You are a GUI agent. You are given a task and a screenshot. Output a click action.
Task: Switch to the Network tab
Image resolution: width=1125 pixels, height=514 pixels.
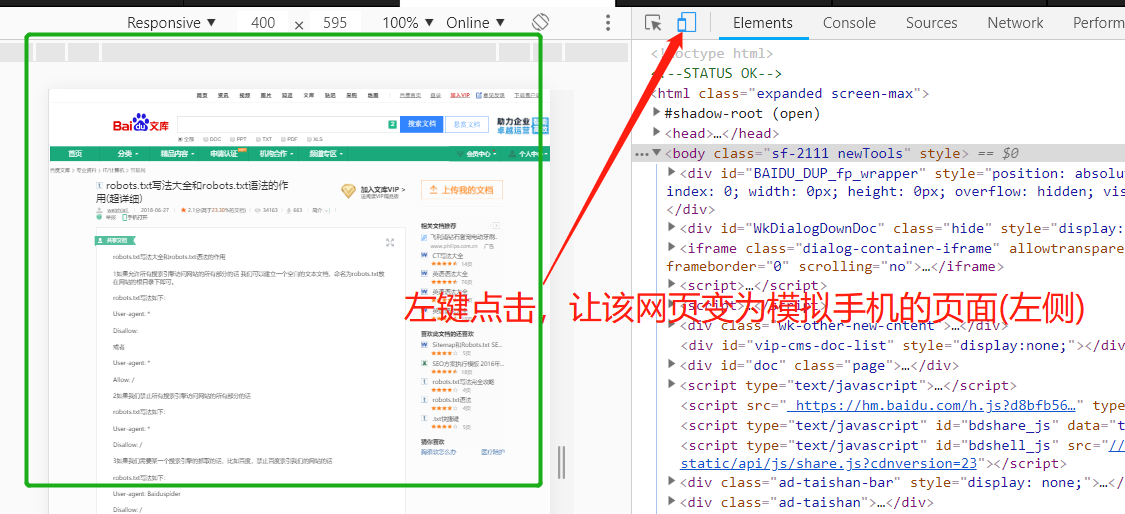click(1015, 23)
